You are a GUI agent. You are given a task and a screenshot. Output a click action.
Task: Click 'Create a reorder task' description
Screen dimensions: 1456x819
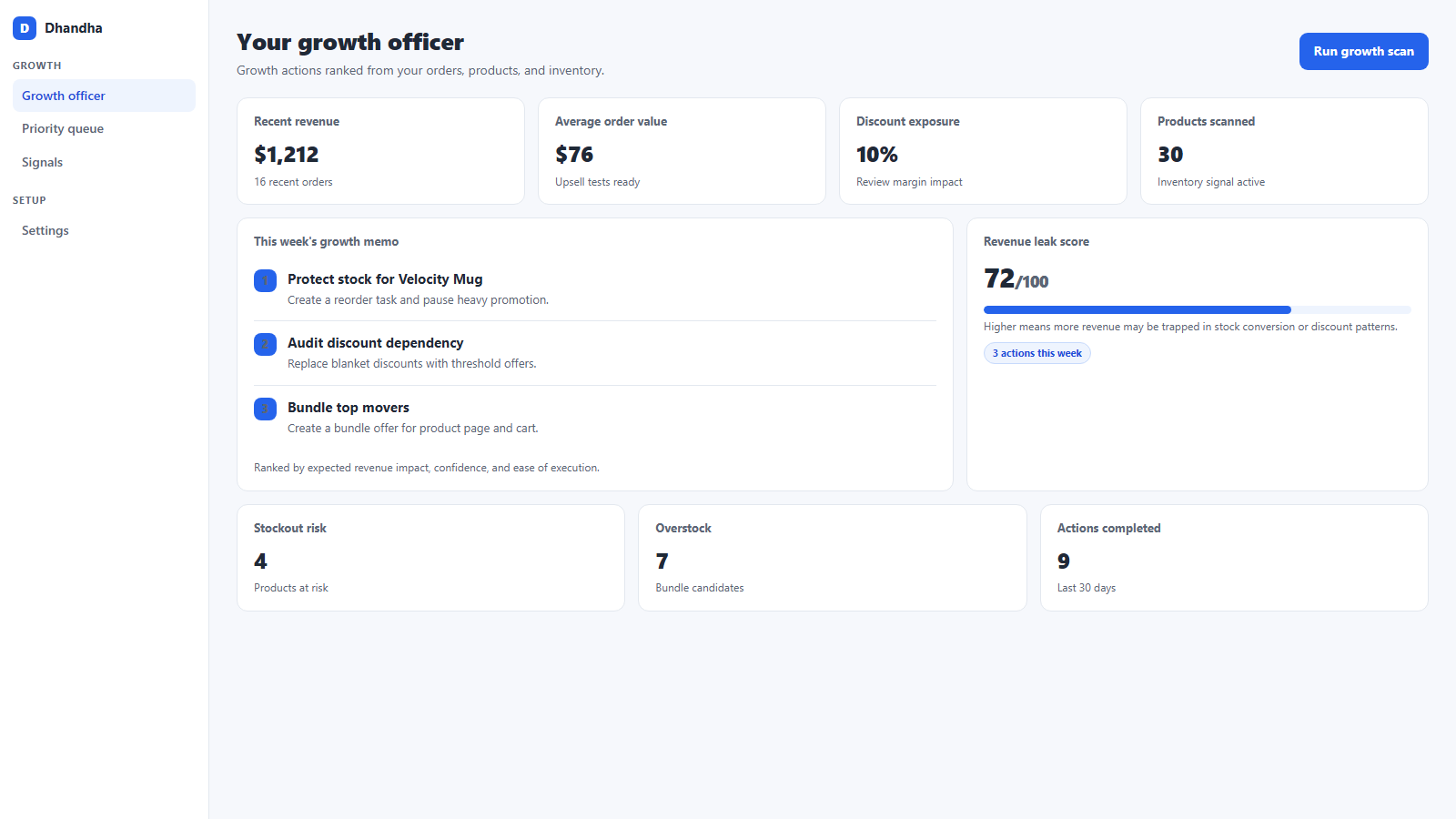click(418, 300)
